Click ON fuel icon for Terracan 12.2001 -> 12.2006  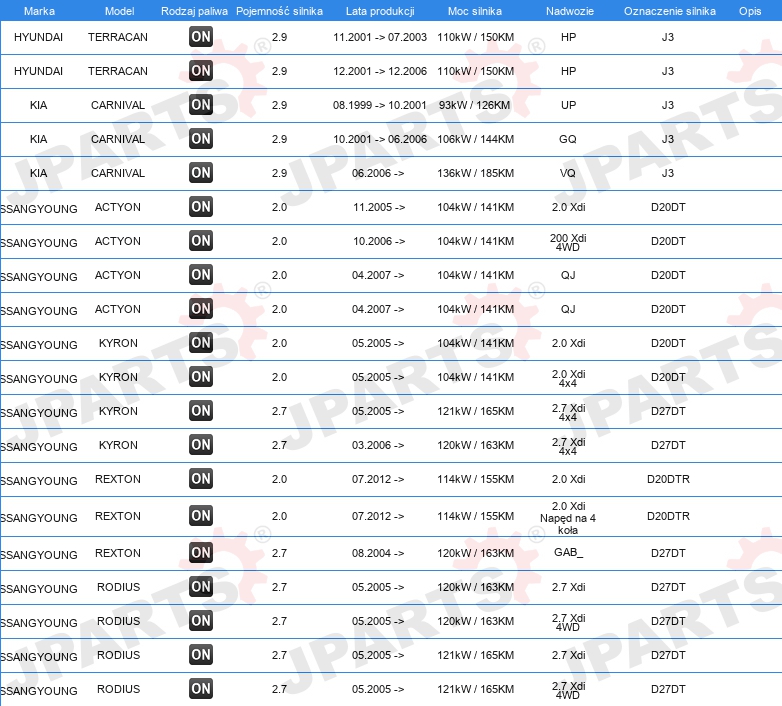click(201, 70)
